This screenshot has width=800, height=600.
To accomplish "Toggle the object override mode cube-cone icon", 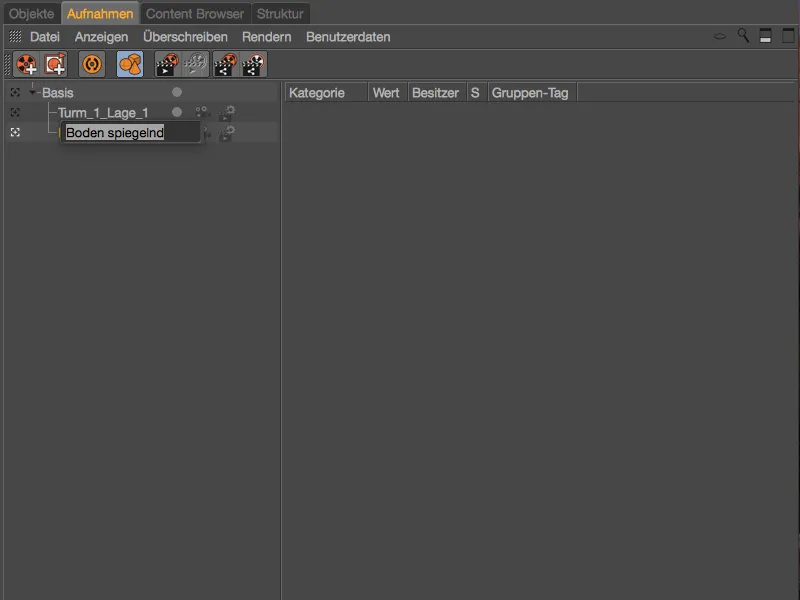I will point(130,64).
